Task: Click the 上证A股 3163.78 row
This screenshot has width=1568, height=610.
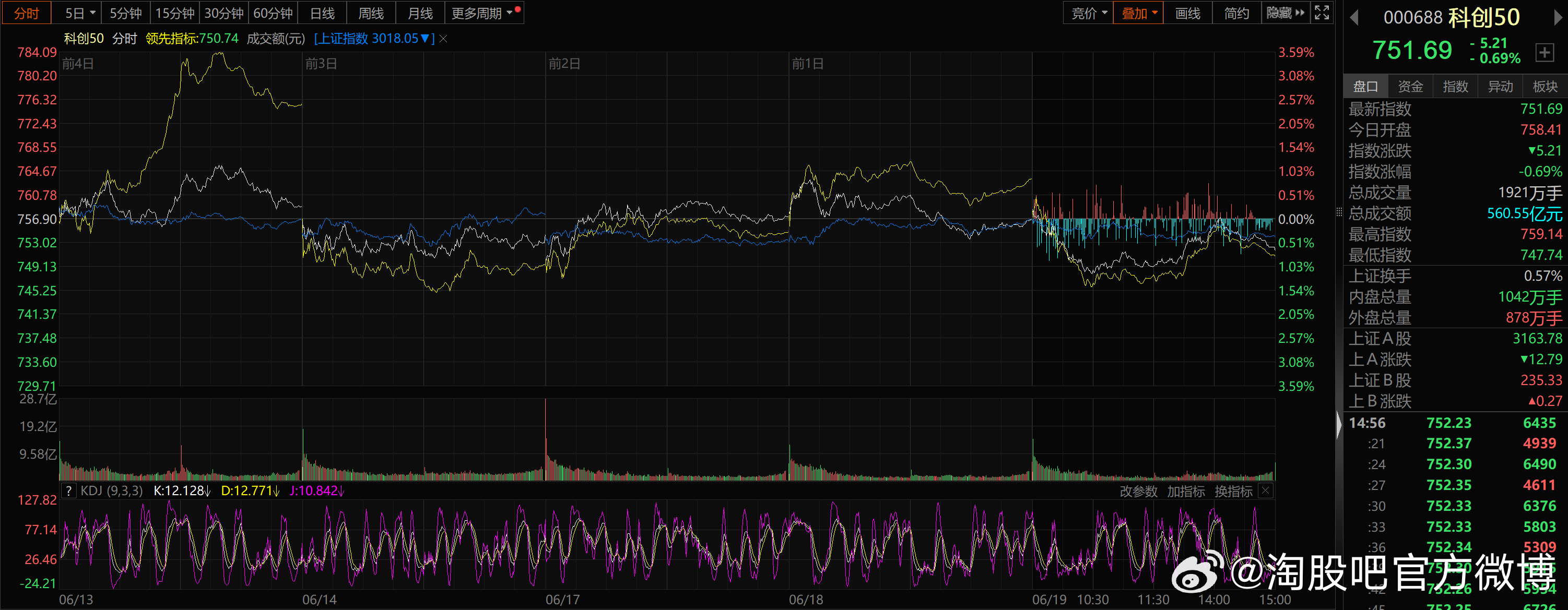Action: (x=1455, y=338)
